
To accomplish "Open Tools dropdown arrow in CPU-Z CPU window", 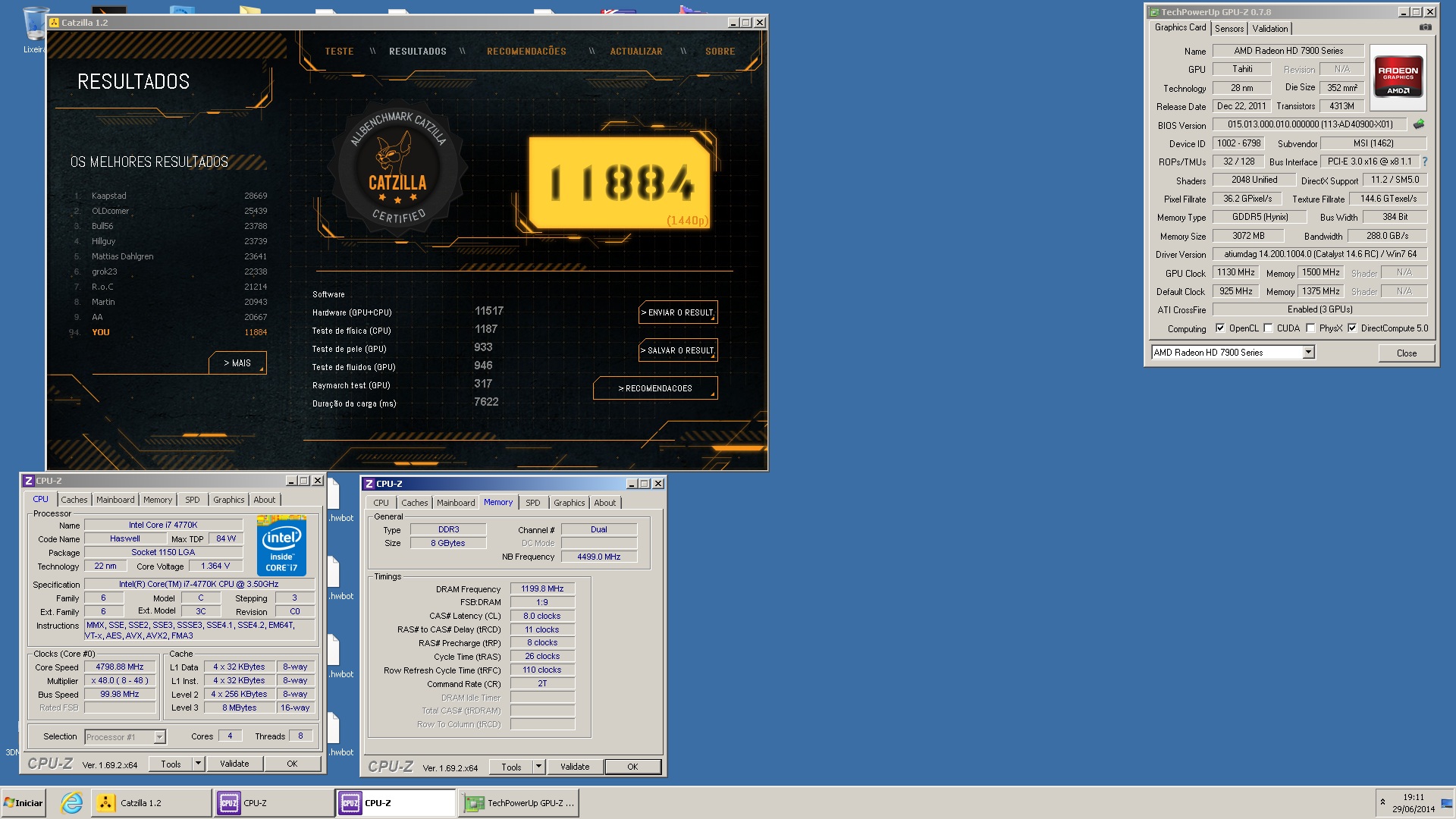I will point(198,764).
